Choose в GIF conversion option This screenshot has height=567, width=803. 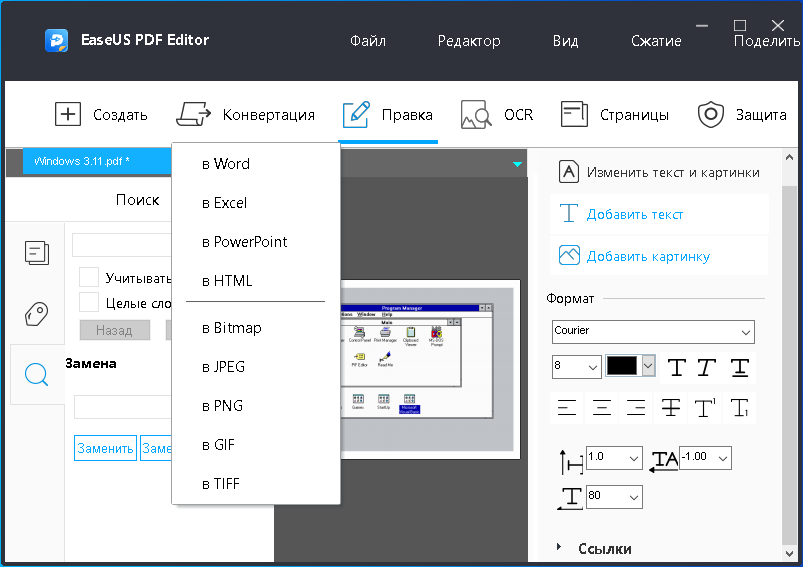pos(256,445)
